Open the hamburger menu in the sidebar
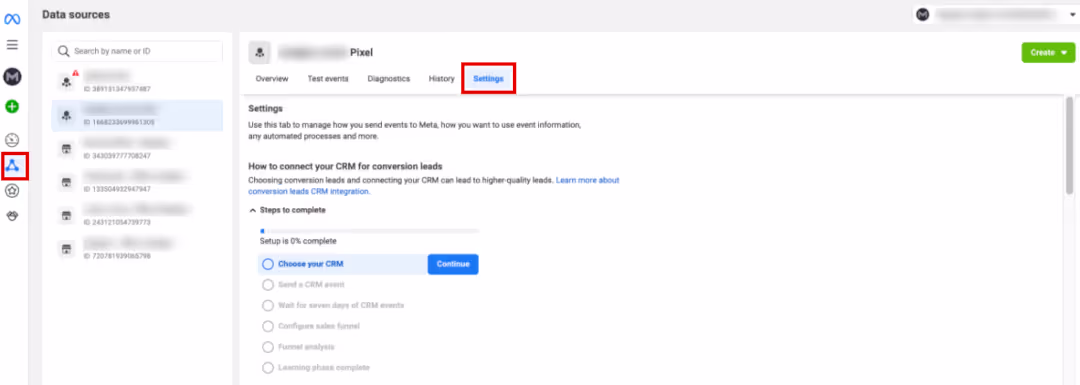 12,45
